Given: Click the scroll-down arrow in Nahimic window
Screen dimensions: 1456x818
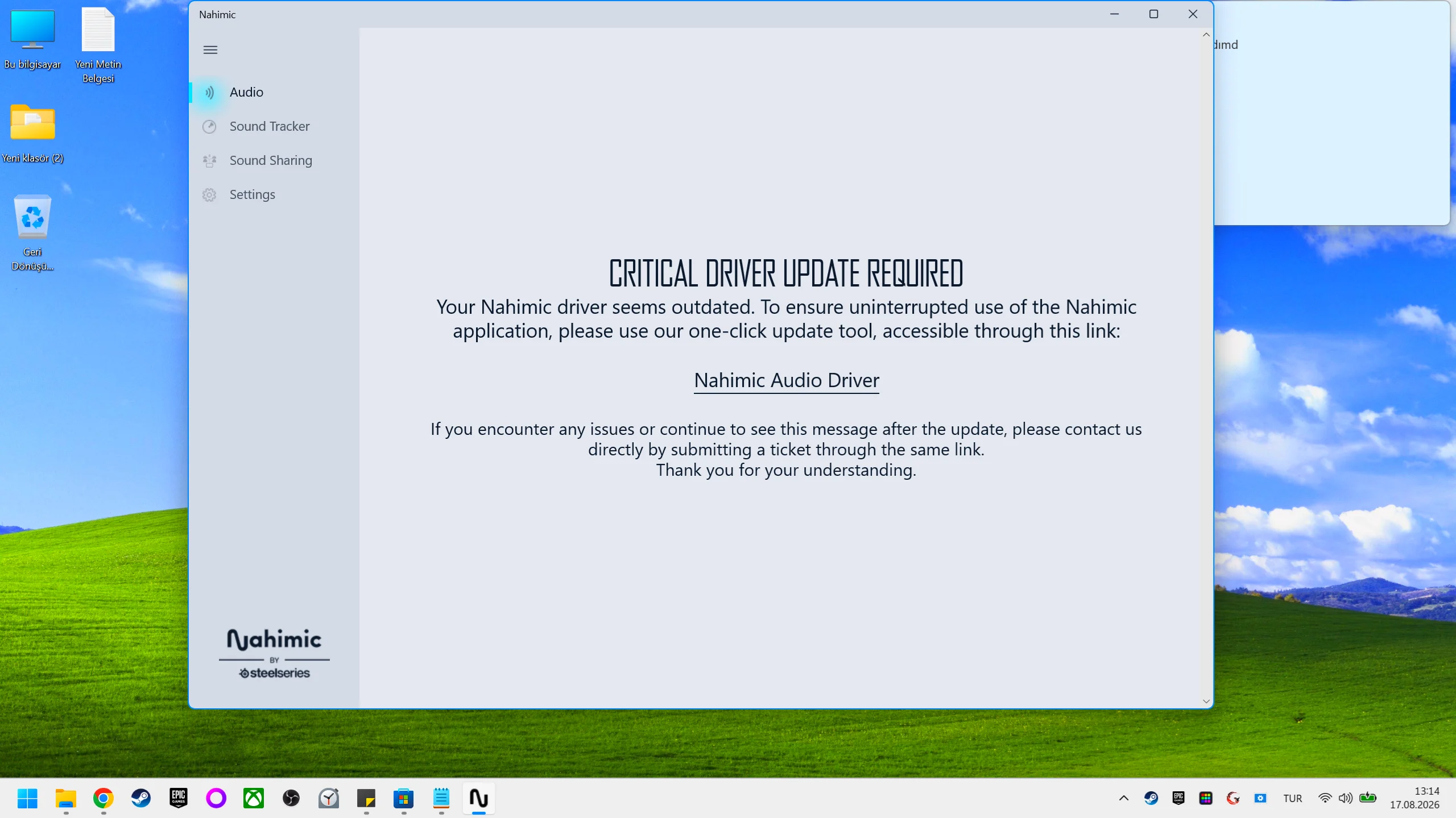Looking at the screenshot, I should point(1206,701).
